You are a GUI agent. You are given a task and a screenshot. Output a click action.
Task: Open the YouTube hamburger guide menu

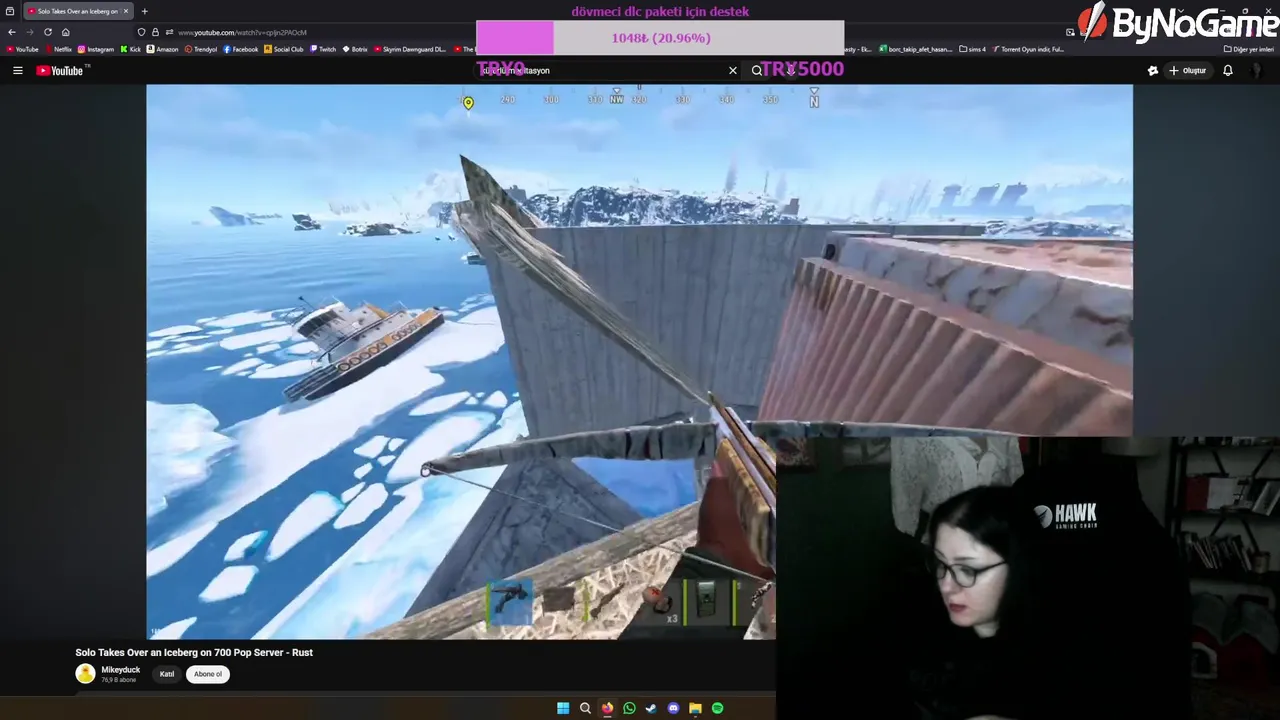click(x=17, y=71)
